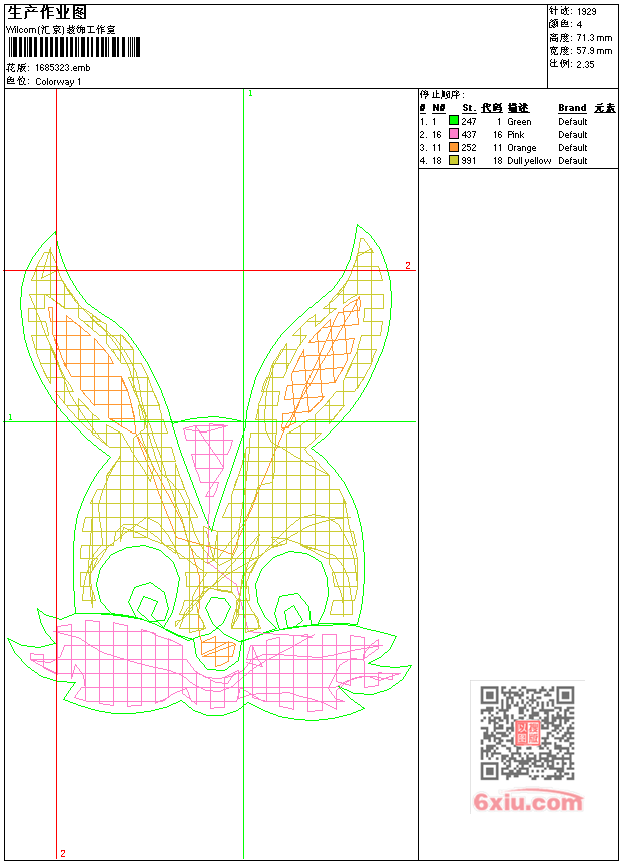Click the 元素 column header
Screen dimensions: 620x861
point(605,108)
